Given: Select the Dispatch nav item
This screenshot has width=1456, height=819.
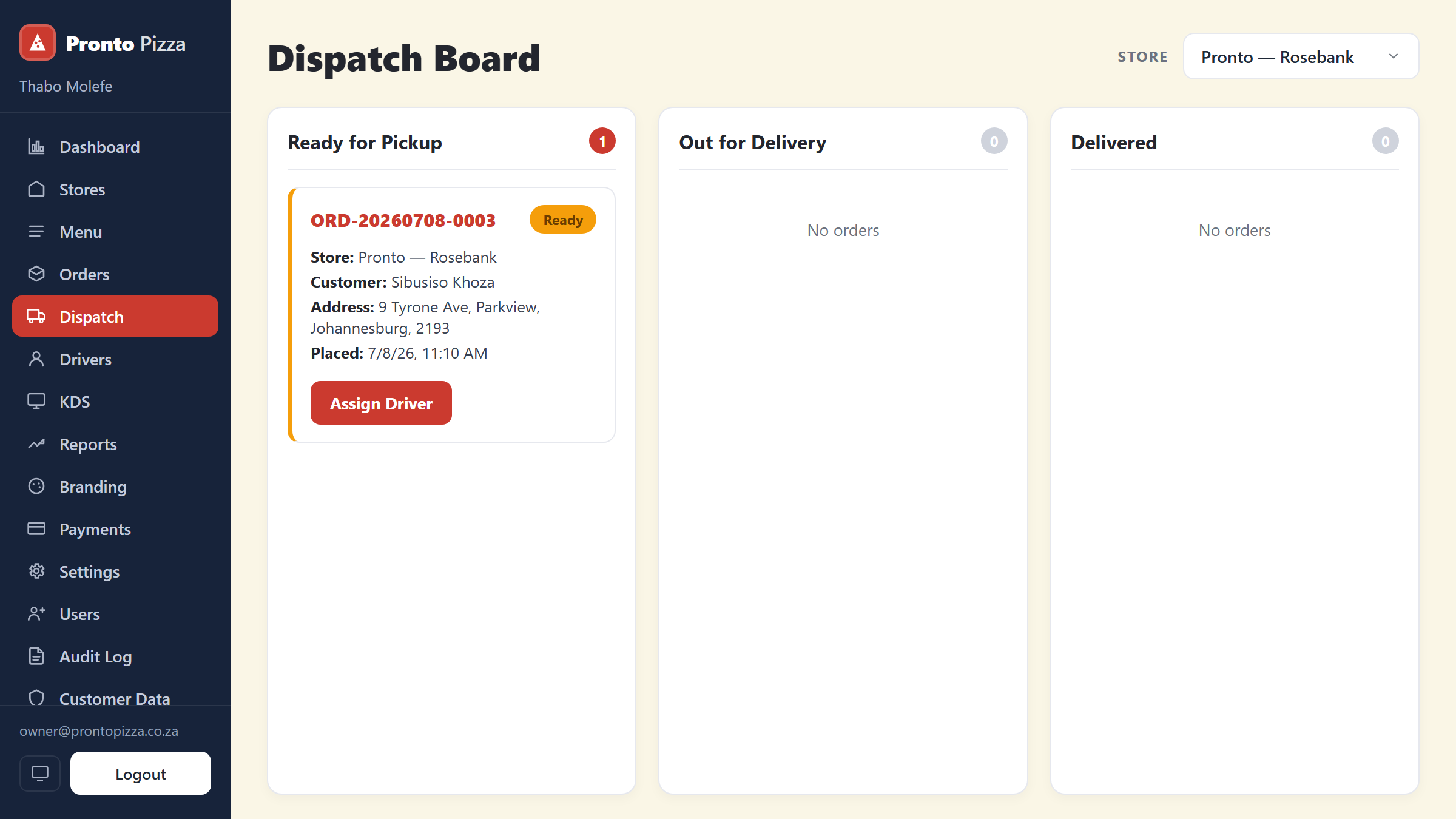Looking at the screenshot, I should [x=115, y=317].
